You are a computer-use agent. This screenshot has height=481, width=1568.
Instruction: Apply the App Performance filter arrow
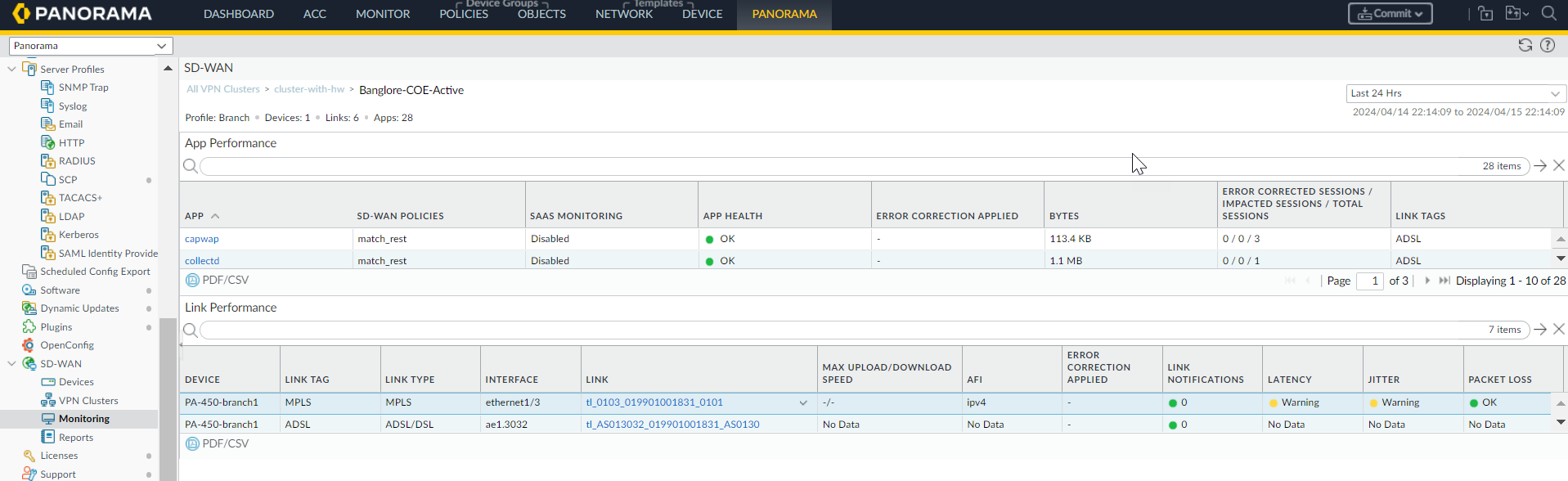tap(1540, 166)
